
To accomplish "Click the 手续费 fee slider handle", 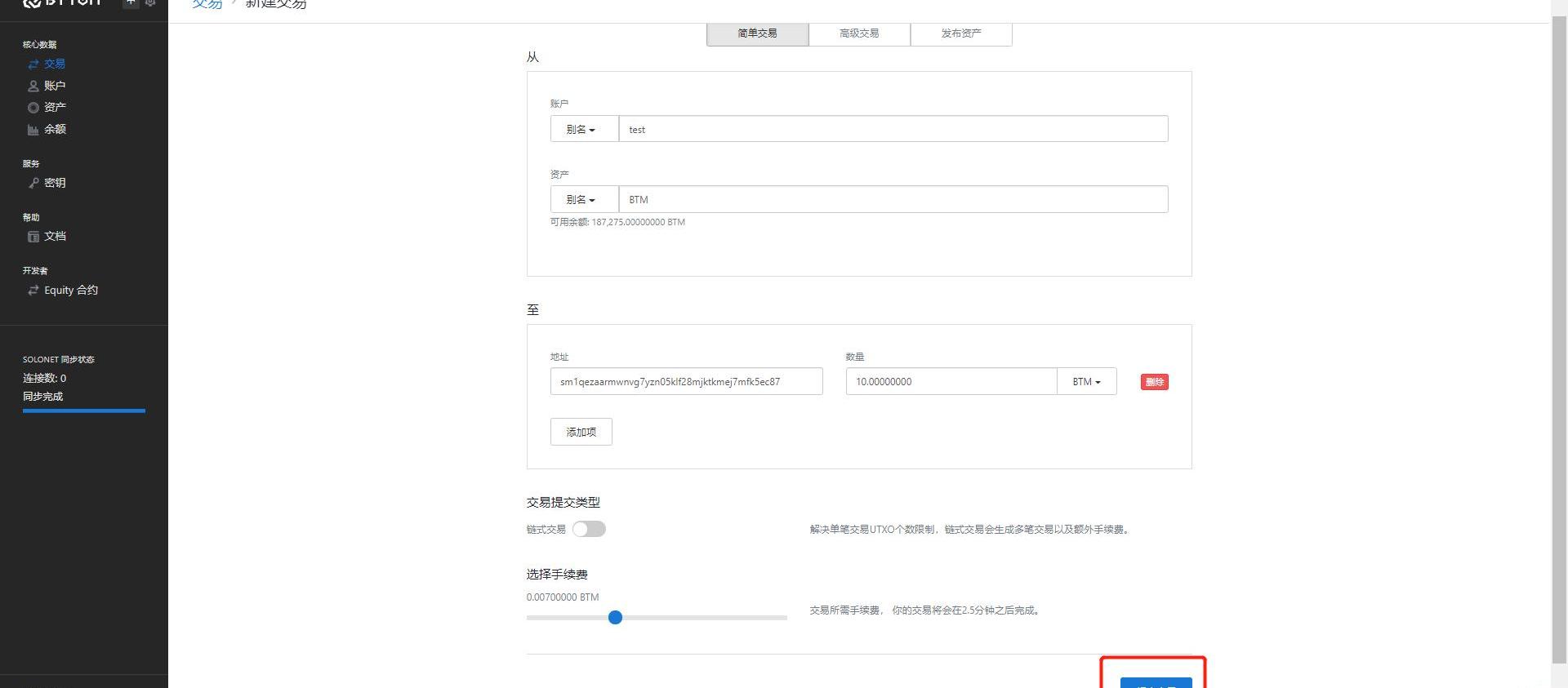I will pos(616,618).
